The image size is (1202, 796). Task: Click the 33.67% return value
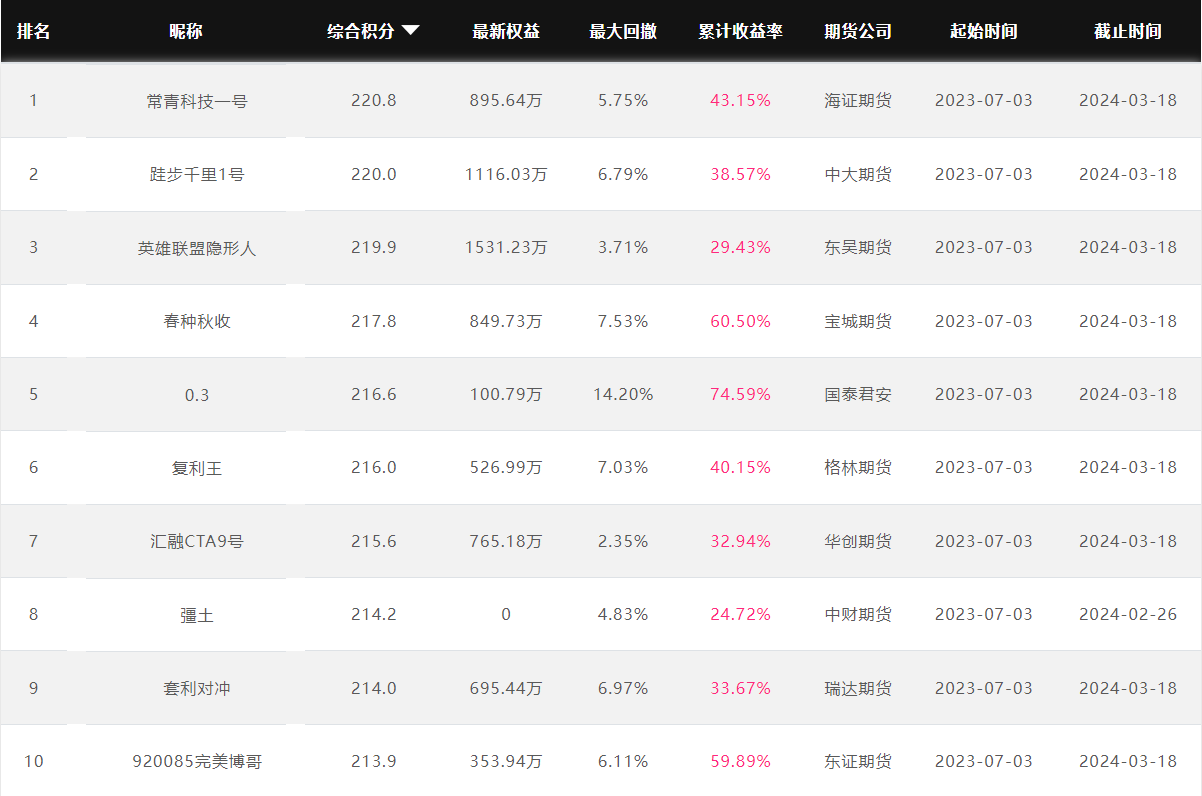click(x=740, y=688)
